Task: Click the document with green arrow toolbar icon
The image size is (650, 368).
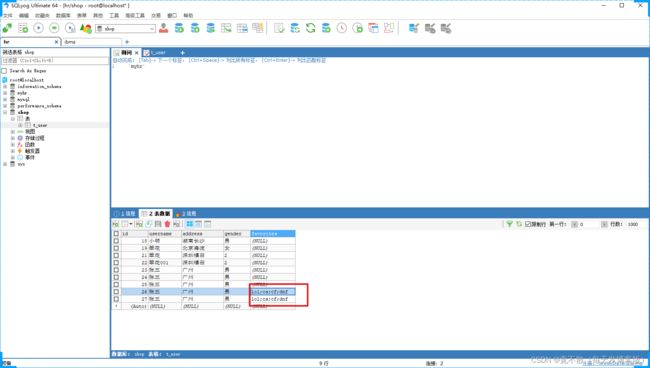Action: (x=279, y=28)
